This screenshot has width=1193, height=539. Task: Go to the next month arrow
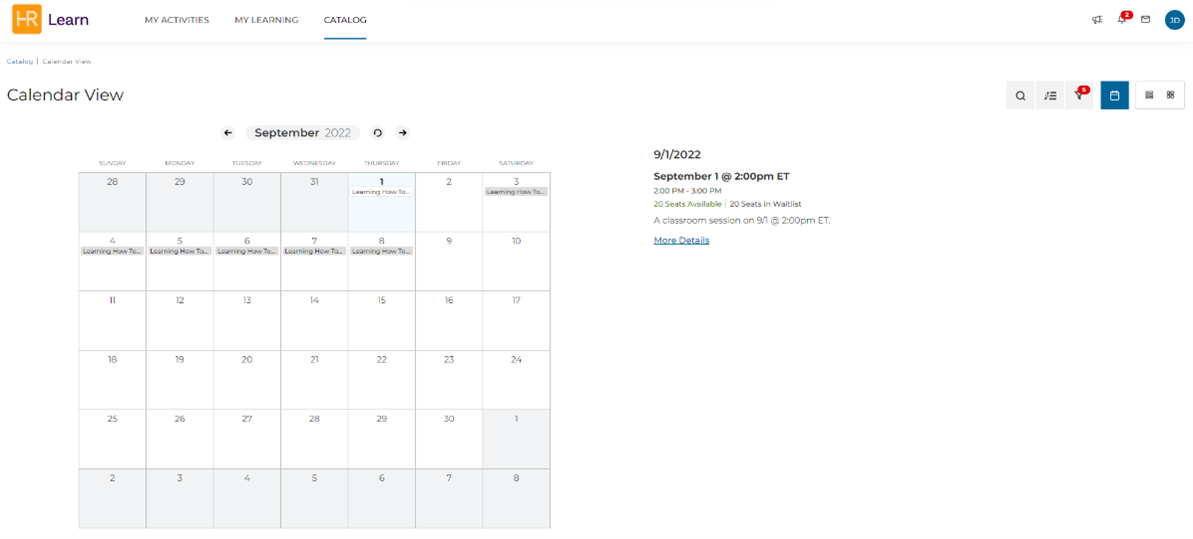[x=402, y=132]
